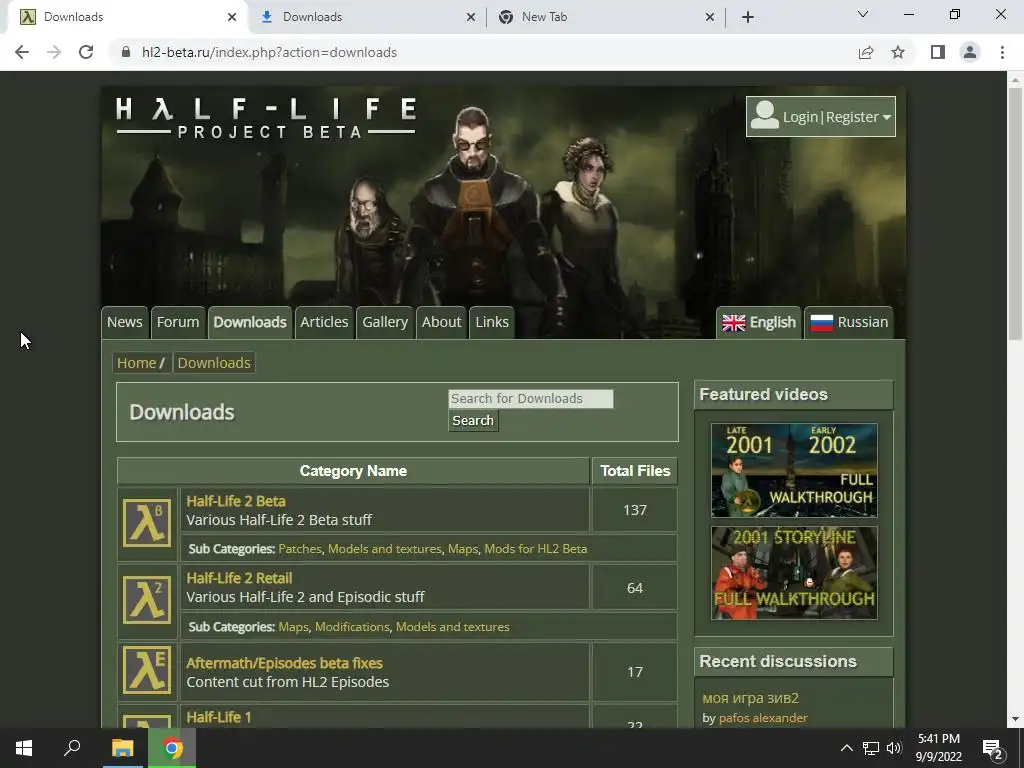Screen dimensions: 1024x768
Task: Open the About navigation tab
Action: (441, 322)
